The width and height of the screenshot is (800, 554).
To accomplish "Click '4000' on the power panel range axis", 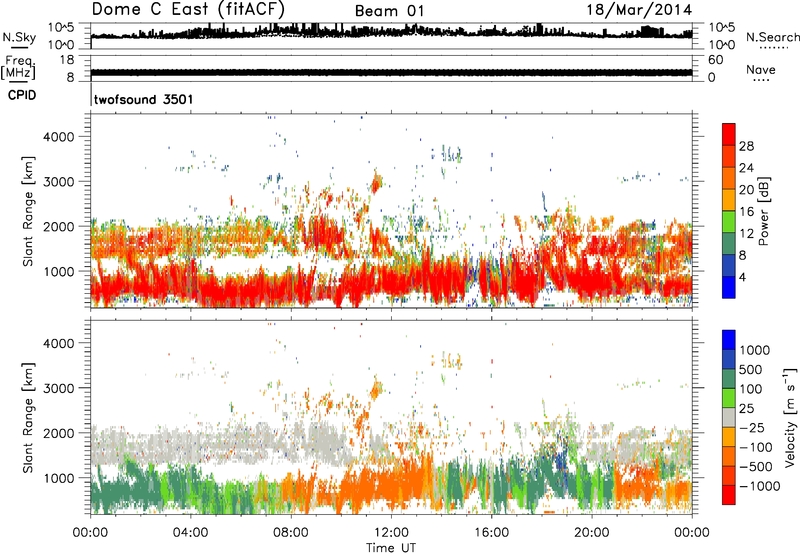I will (x=59, y=137).
